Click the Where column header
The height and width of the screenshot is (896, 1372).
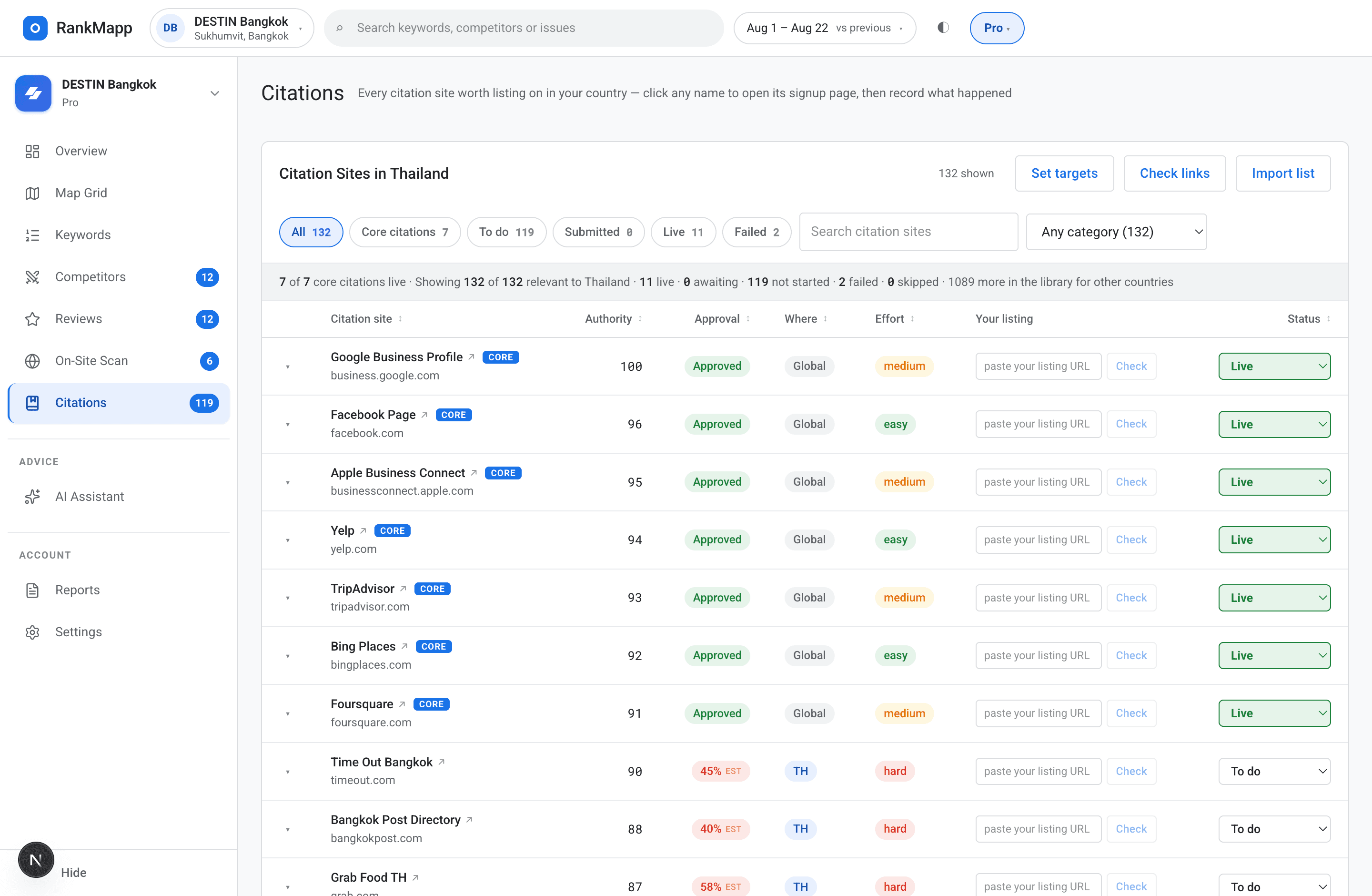806,319
